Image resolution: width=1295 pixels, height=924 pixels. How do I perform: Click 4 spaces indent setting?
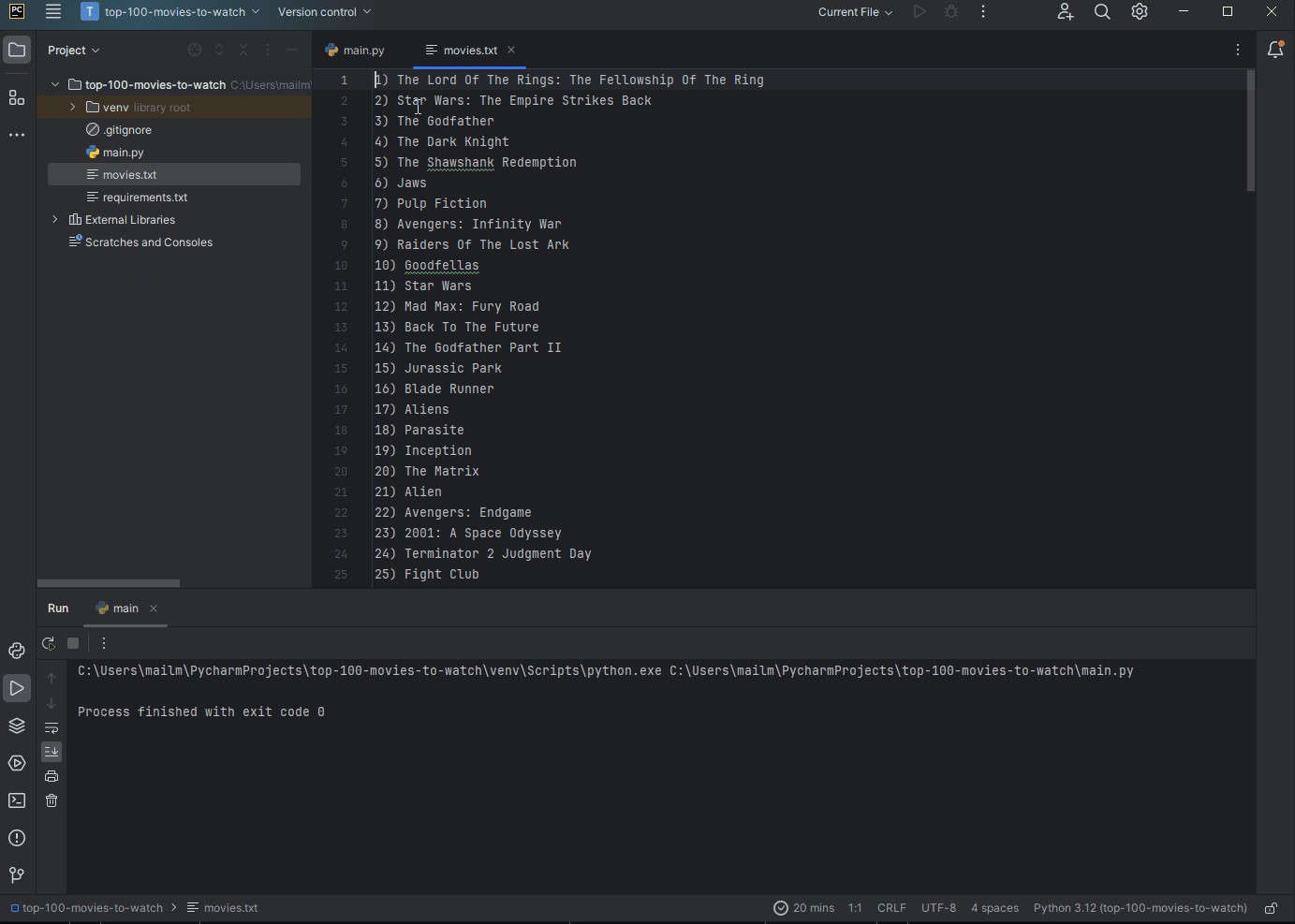[x=994, y=908]
